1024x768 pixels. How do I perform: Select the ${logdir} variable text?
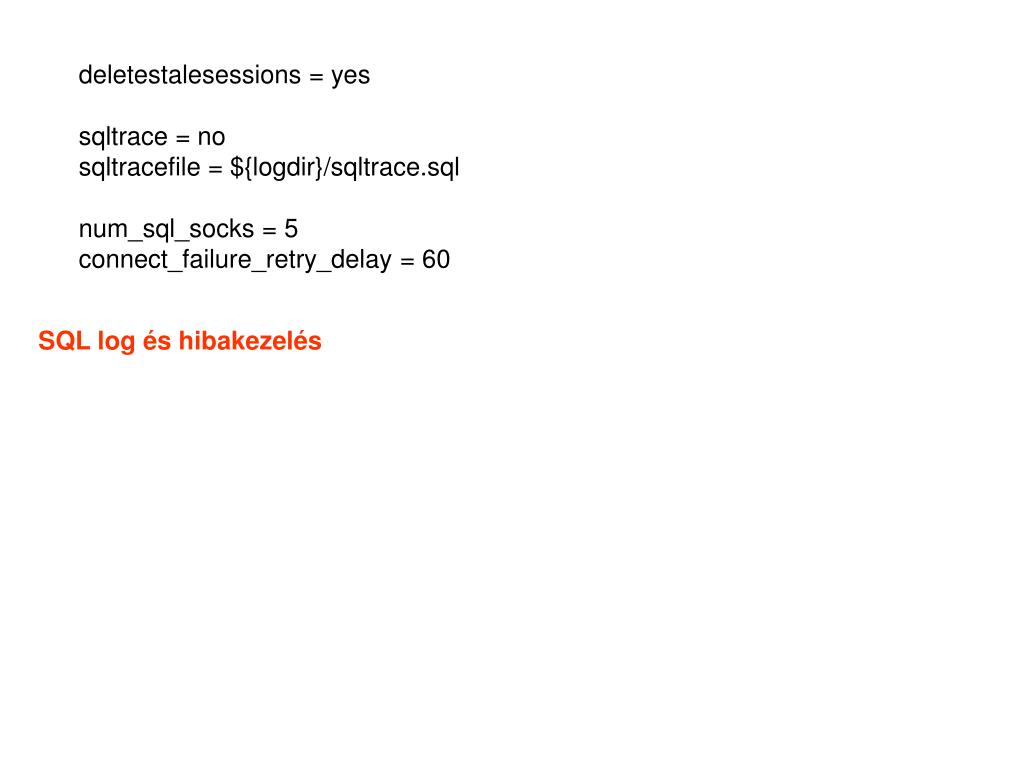tap(276, 168)
